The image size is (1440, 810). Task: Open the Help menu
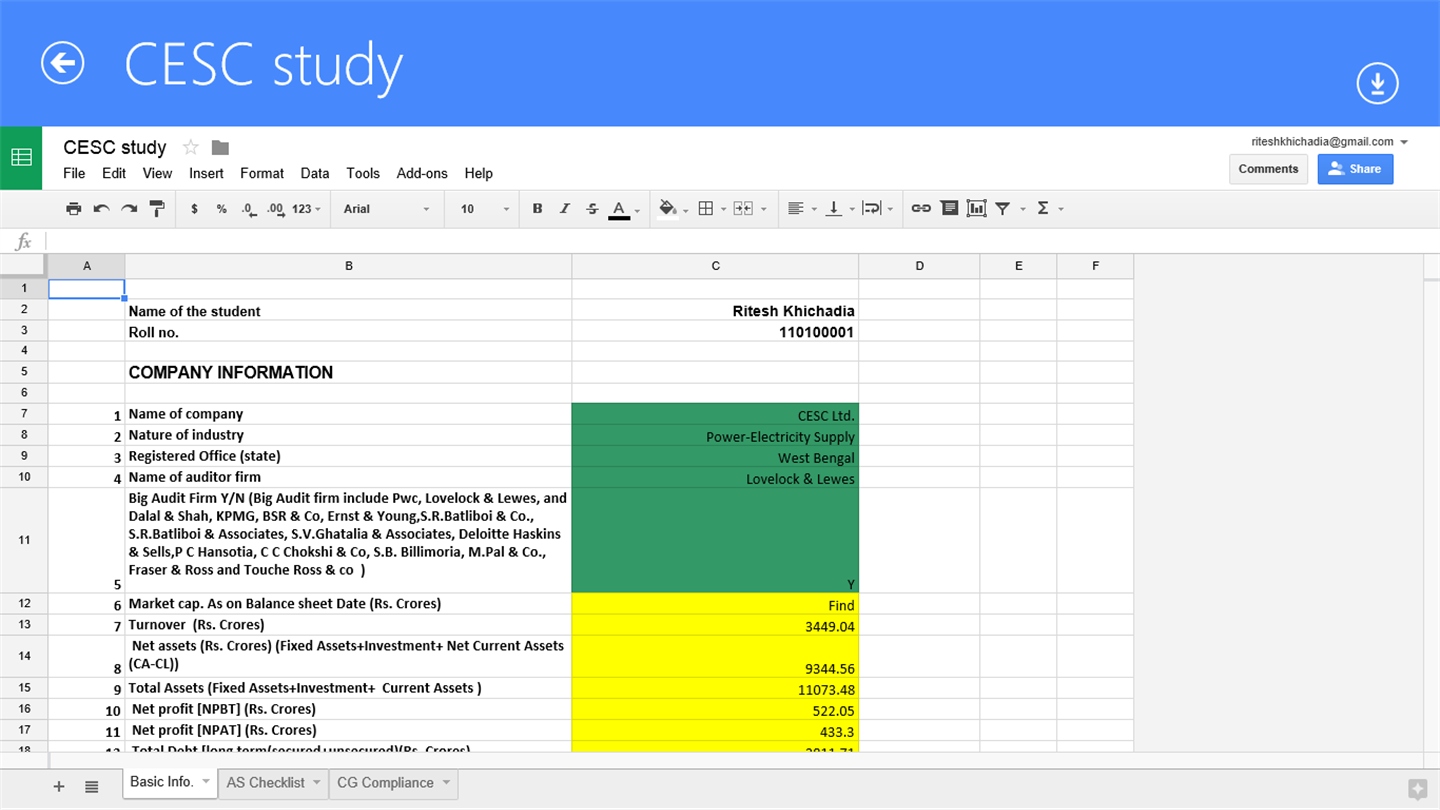pos(478,173)
